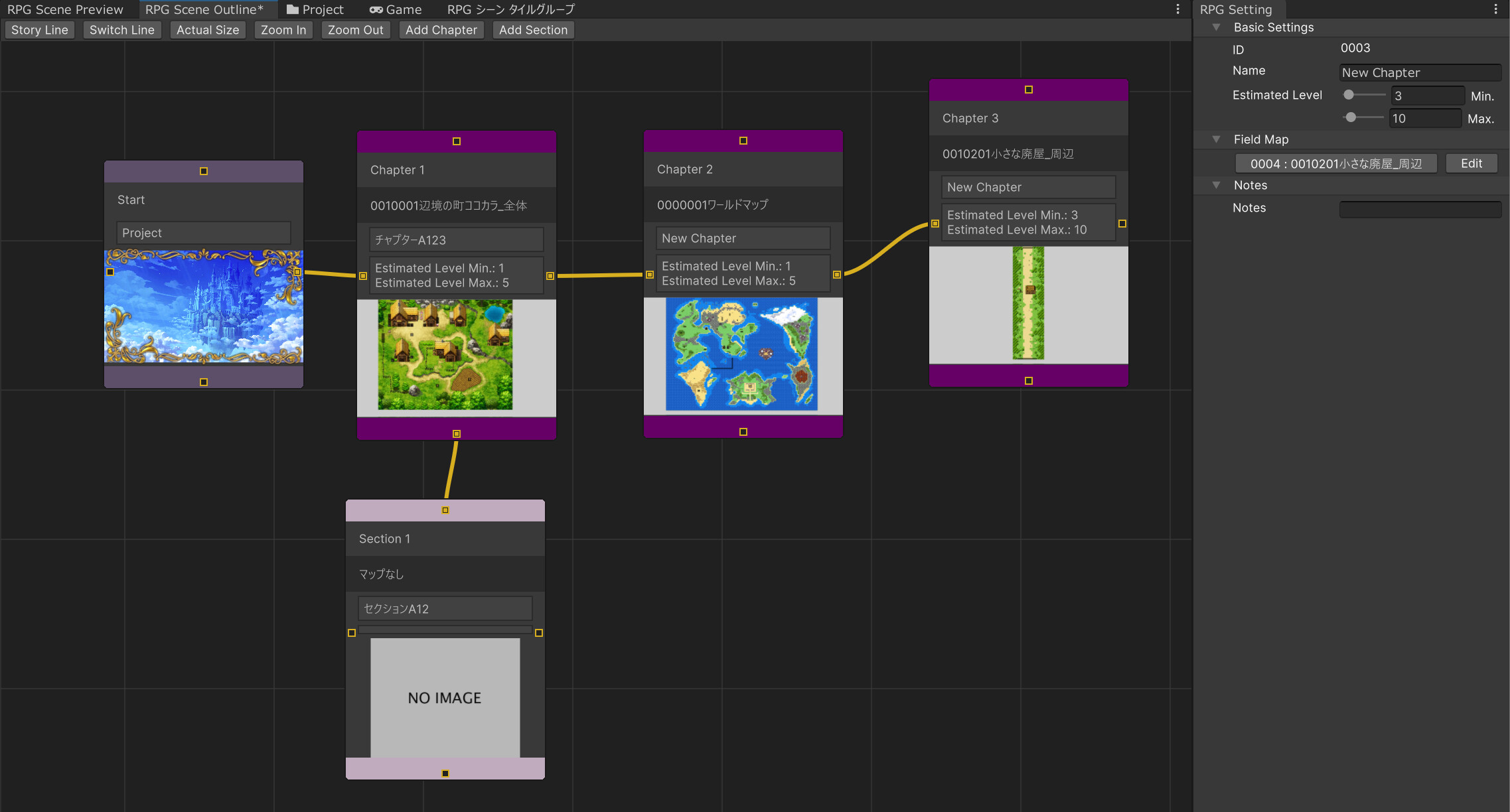Click the Estimated Level Min slider handle

[x=1349, y=95]
